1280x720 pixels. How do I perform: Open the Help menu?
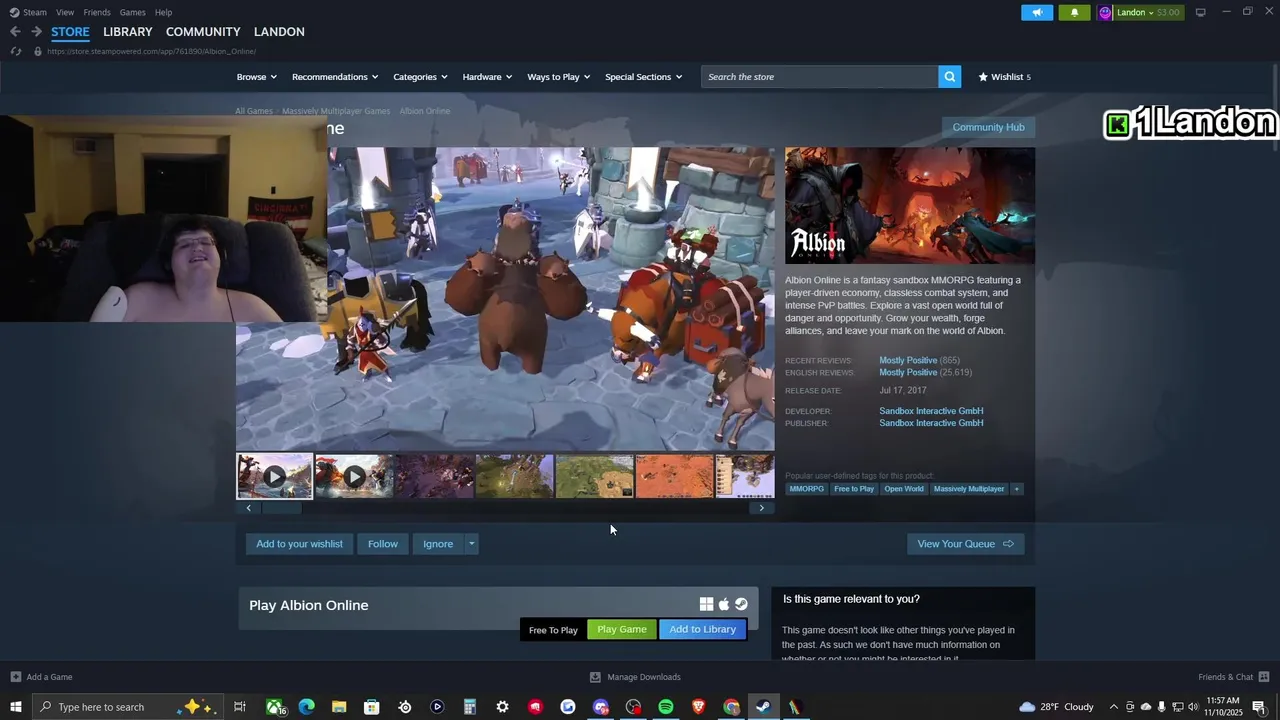163,12
